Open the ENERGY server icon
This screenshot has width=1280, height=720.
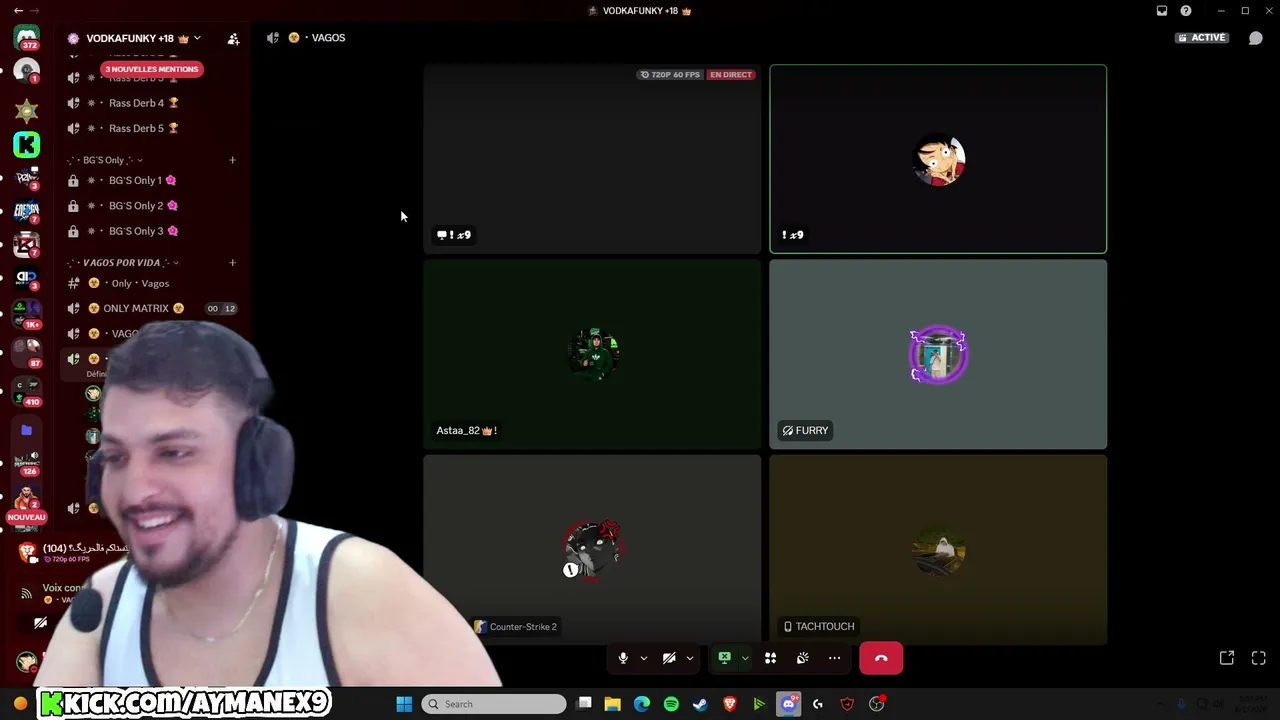[27, 212]
